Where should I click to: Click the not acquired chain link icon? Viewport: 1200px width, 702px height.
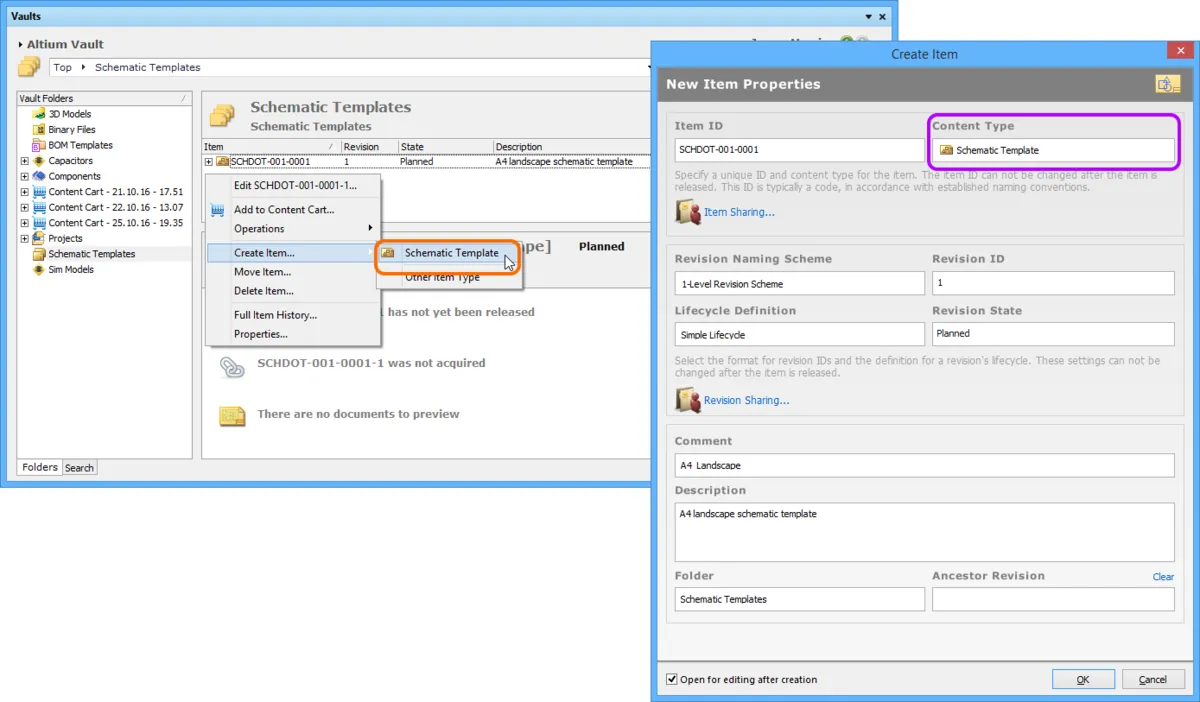(x=232, y=366)
